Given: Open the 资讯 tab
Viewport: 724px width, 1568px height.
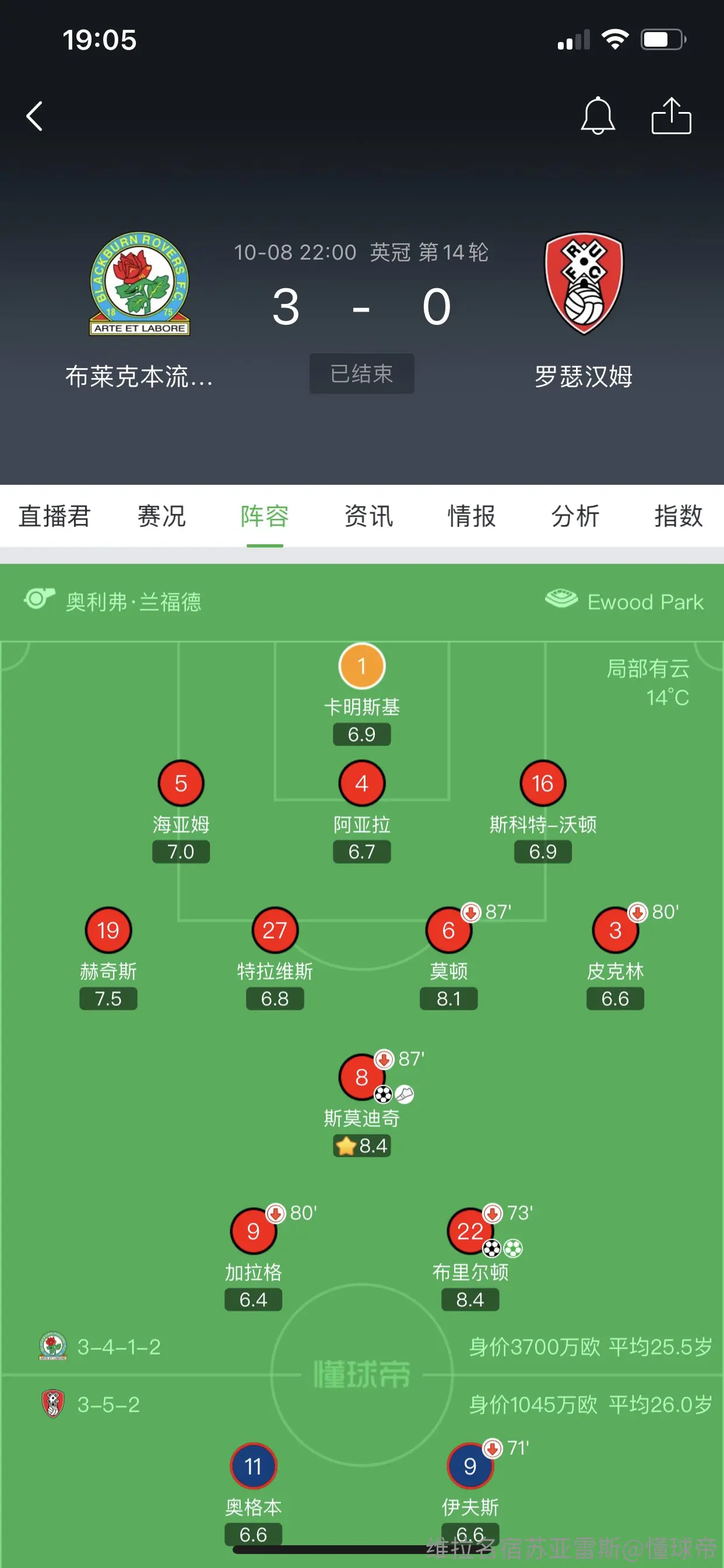Looking at the screenshot, I should coord(368,516).
